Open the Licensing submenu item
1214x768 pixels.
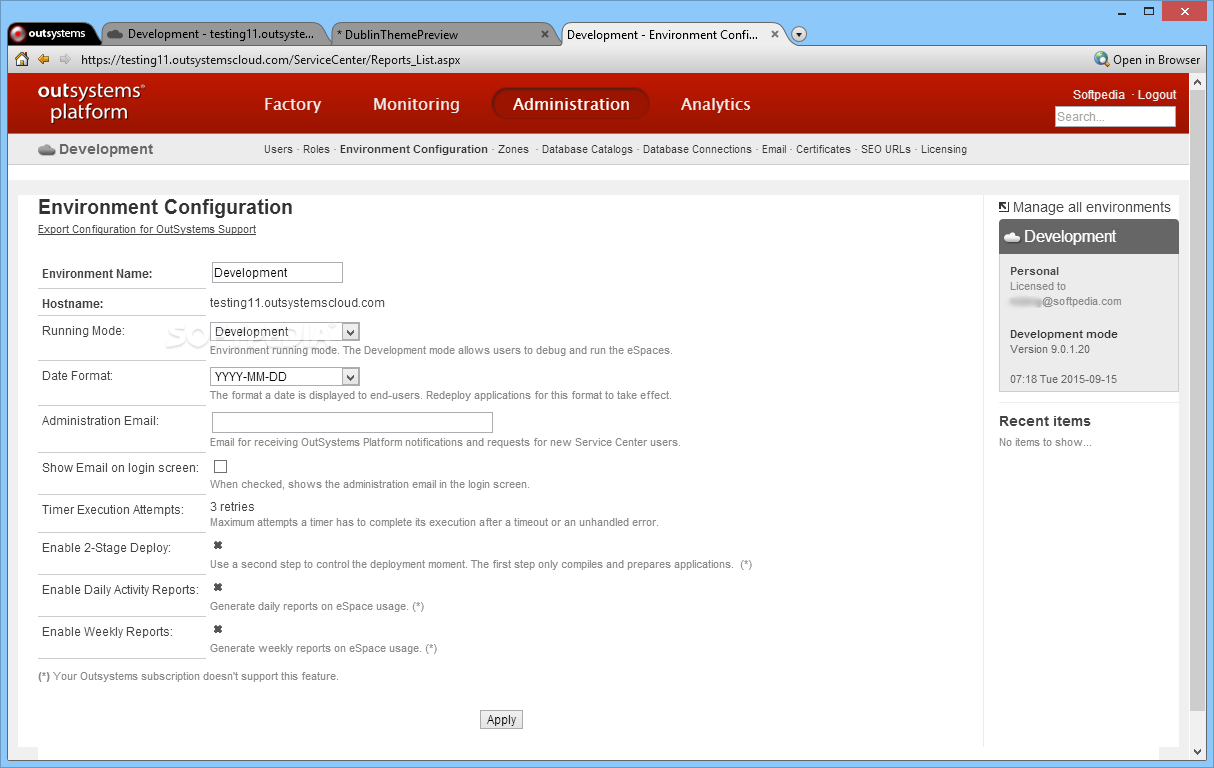tap(944, 149)
